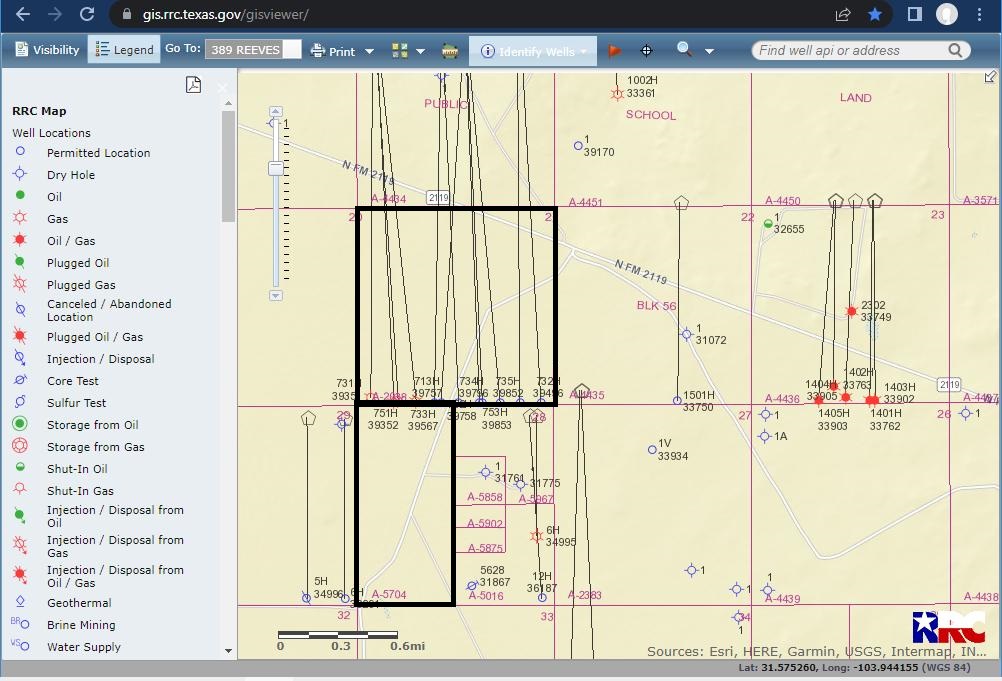Export legend using the PDF icon
The image size is (1002, 681).
(x=193, y=84)
